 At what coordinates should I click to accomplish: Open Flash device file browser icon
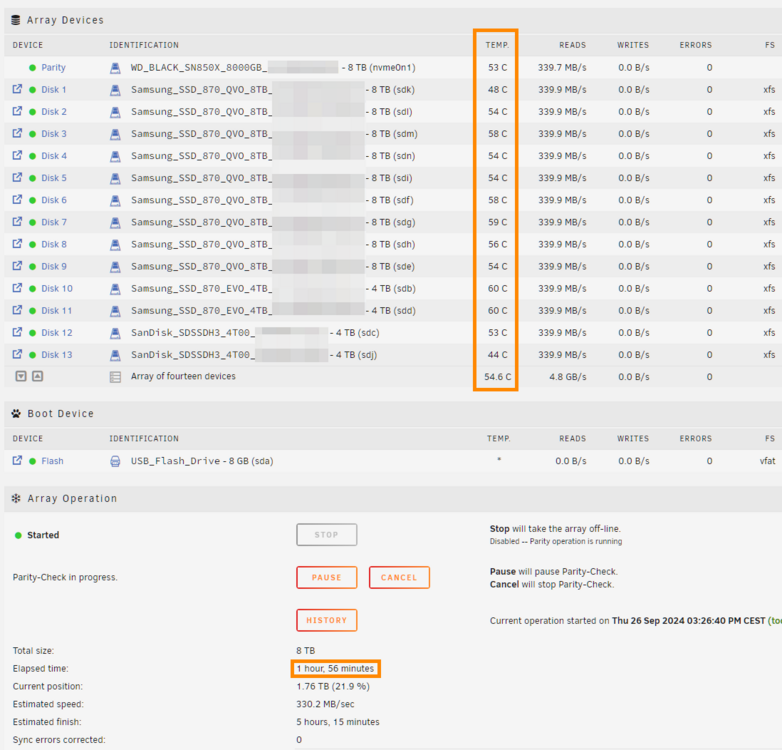[17, 460]
